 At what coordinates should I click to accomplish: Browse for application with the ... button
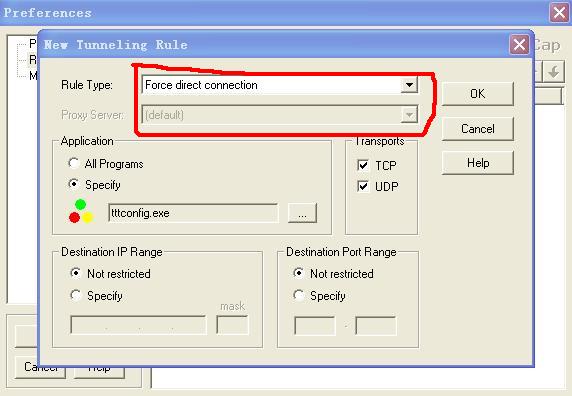302,213
